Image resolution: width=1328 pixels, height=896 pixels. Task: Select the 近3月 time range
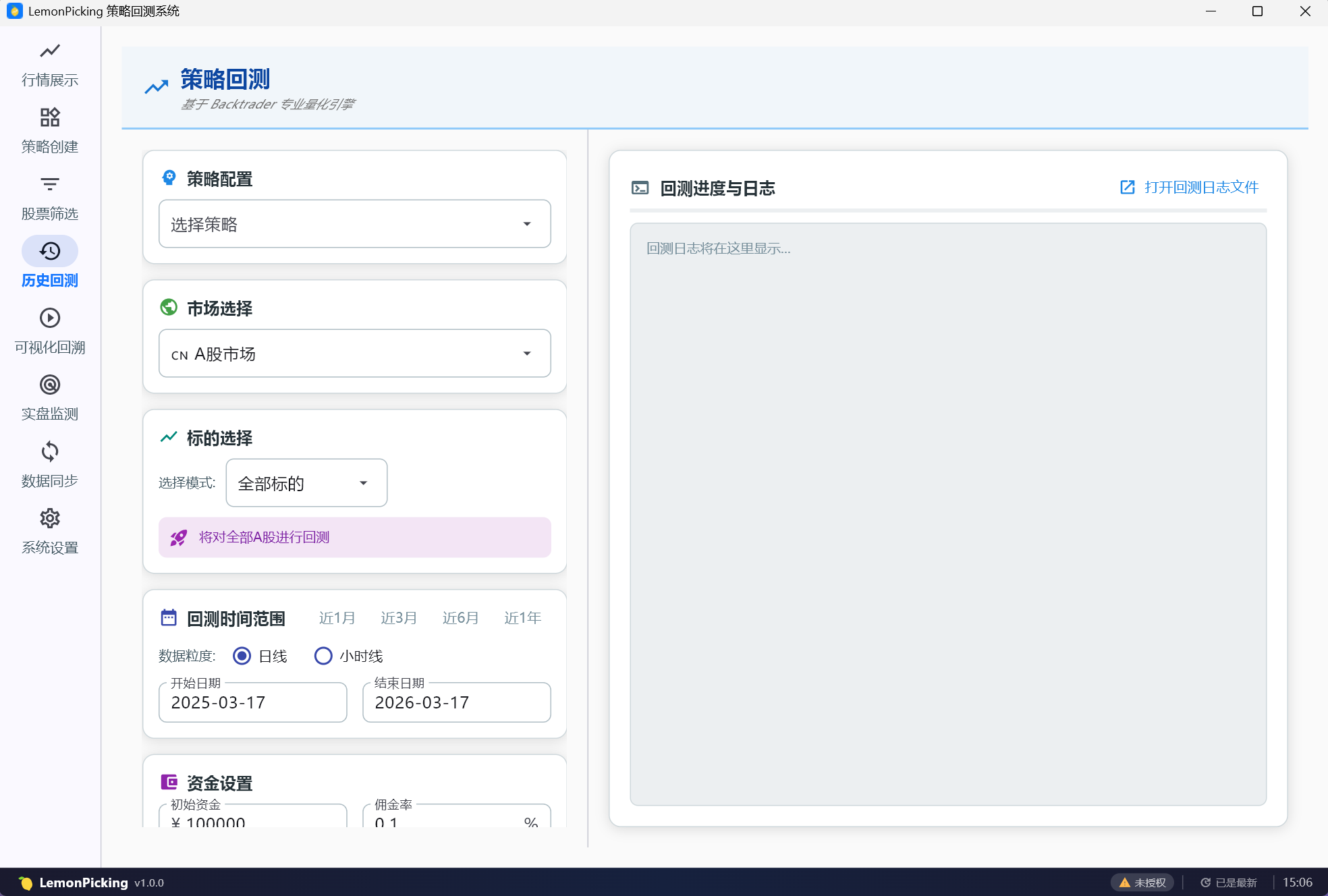pyautogui.click(x=398, y=617)
